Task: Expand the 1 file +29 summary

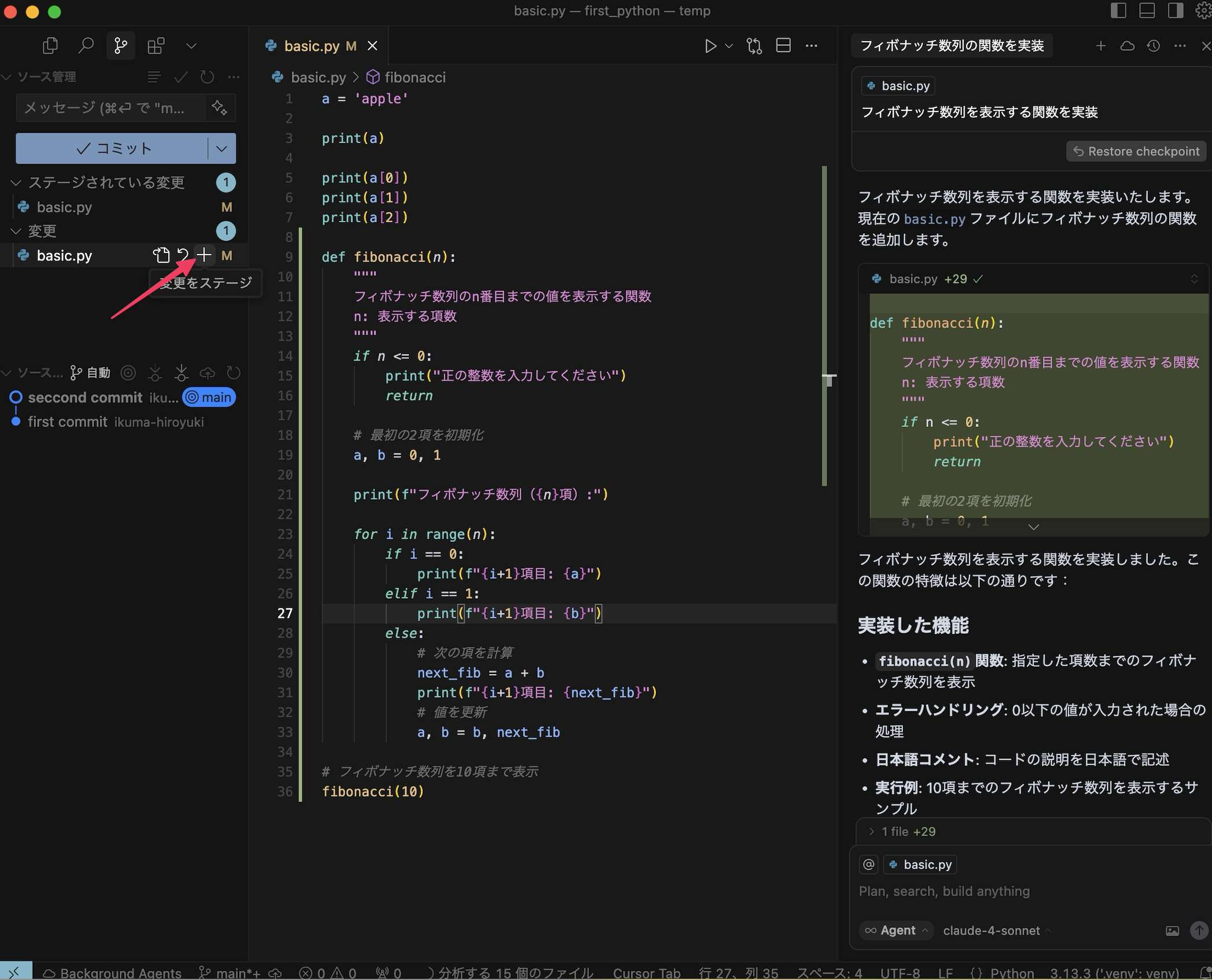Action: pos(872,831)
